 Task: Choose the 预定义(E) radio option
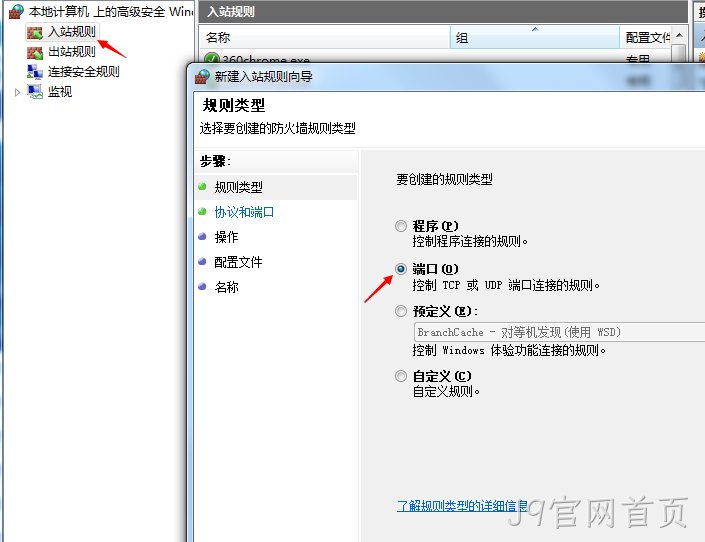400,311
